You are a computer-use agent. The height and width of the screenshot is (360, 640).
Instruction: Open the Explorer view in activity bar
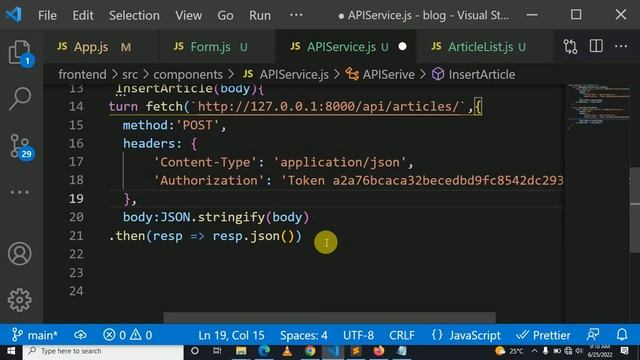(20, 53)
